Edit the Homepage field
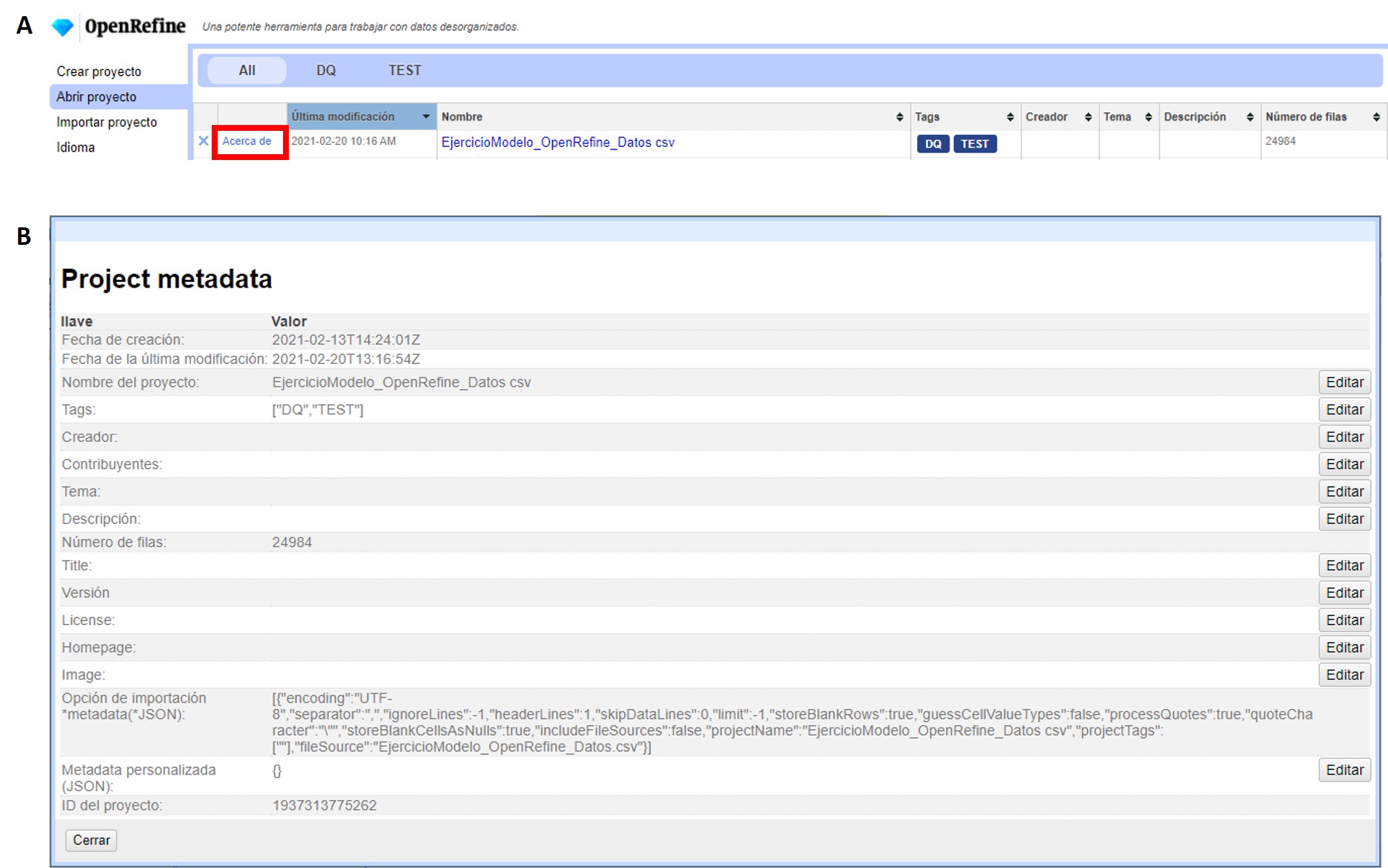The height and width of the screenshot is (868, 1388). coord(1345,646)
